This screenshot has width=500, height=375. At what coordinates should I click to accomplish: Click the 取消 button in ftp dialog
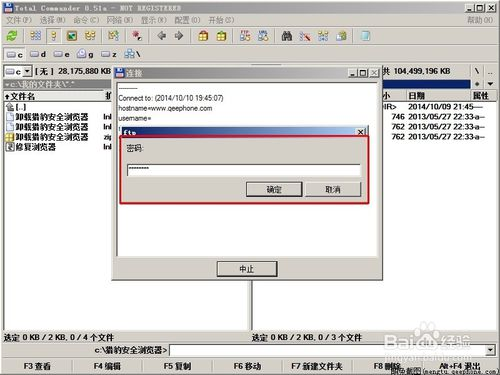[333, 189]
